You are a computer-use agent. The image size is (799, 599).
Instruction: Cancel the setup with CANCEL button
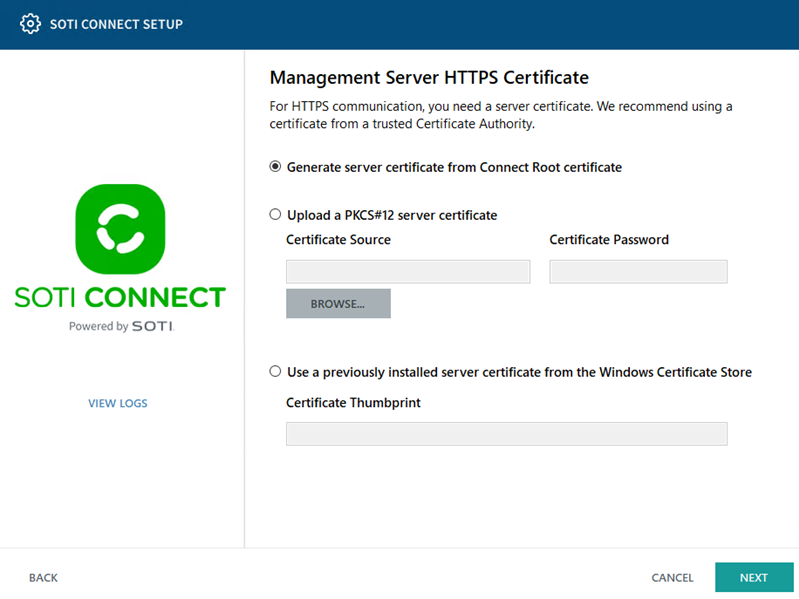coord(672,578)
